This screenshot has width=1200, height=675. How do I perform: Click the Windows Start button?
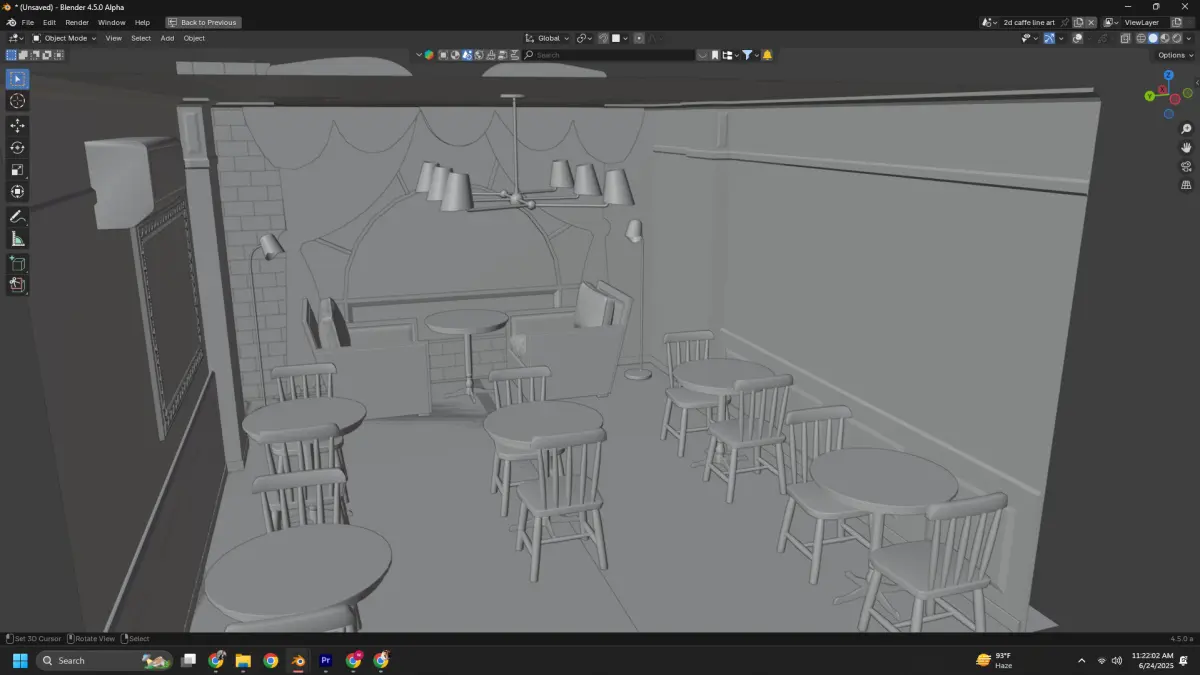(20, 660)
